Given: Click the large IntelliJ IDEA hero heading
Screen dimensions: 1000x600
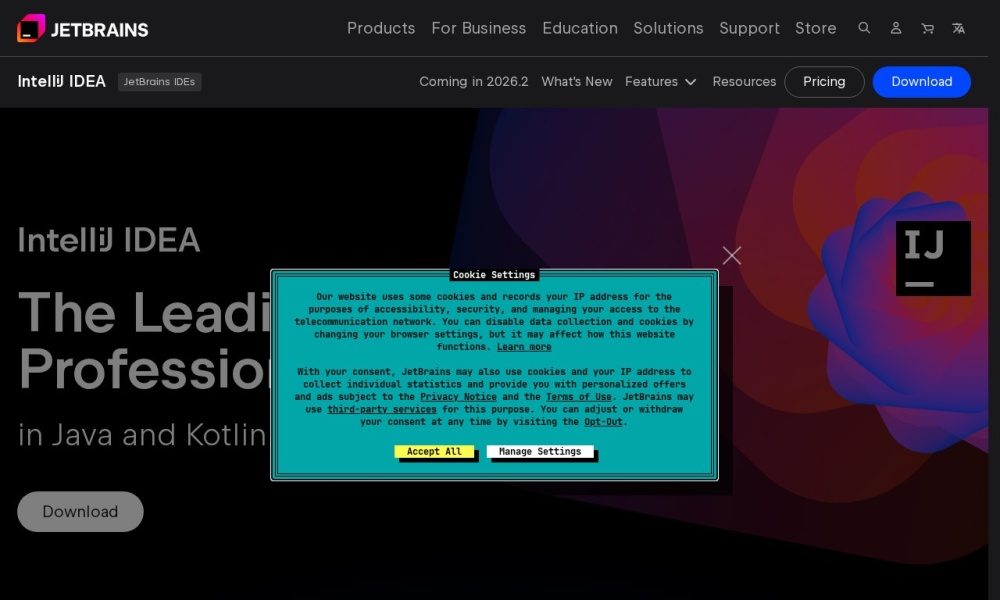Looking at the screenshot, I should coord(109,240).
